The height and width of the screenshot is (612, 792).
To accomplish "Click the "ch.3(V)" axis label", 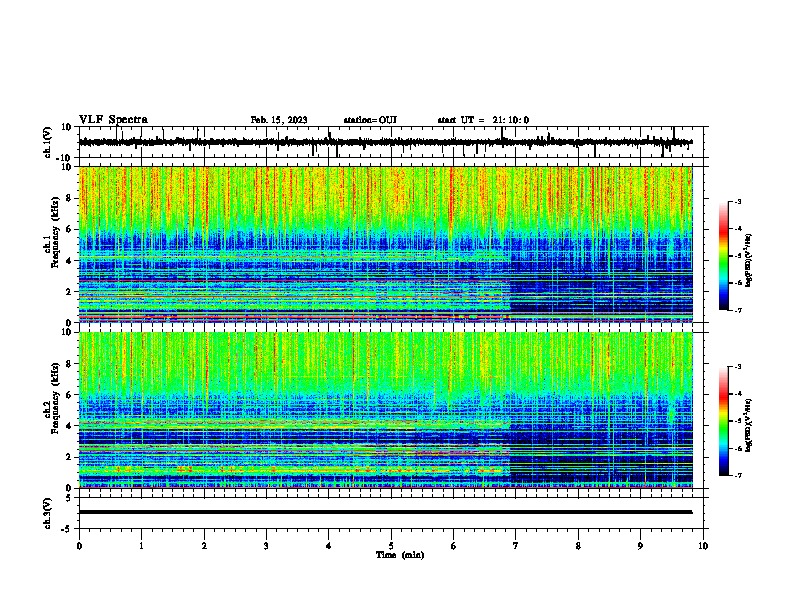I will click(x=48, y=513).
